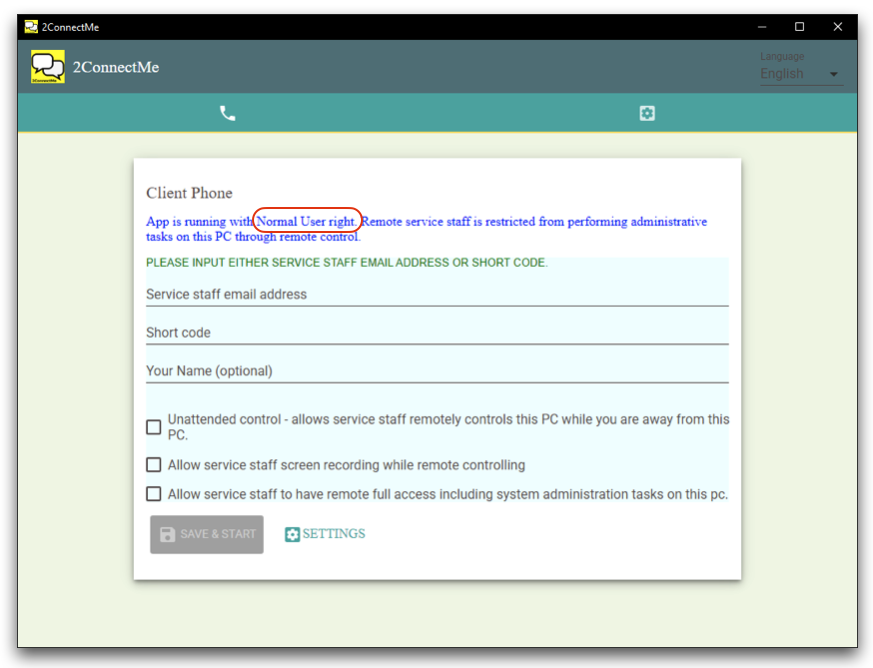The height and width of the screenshot is (668, 873).
Task: Click the 2ConnectMe header title text
Action: [x=116, y=67]
